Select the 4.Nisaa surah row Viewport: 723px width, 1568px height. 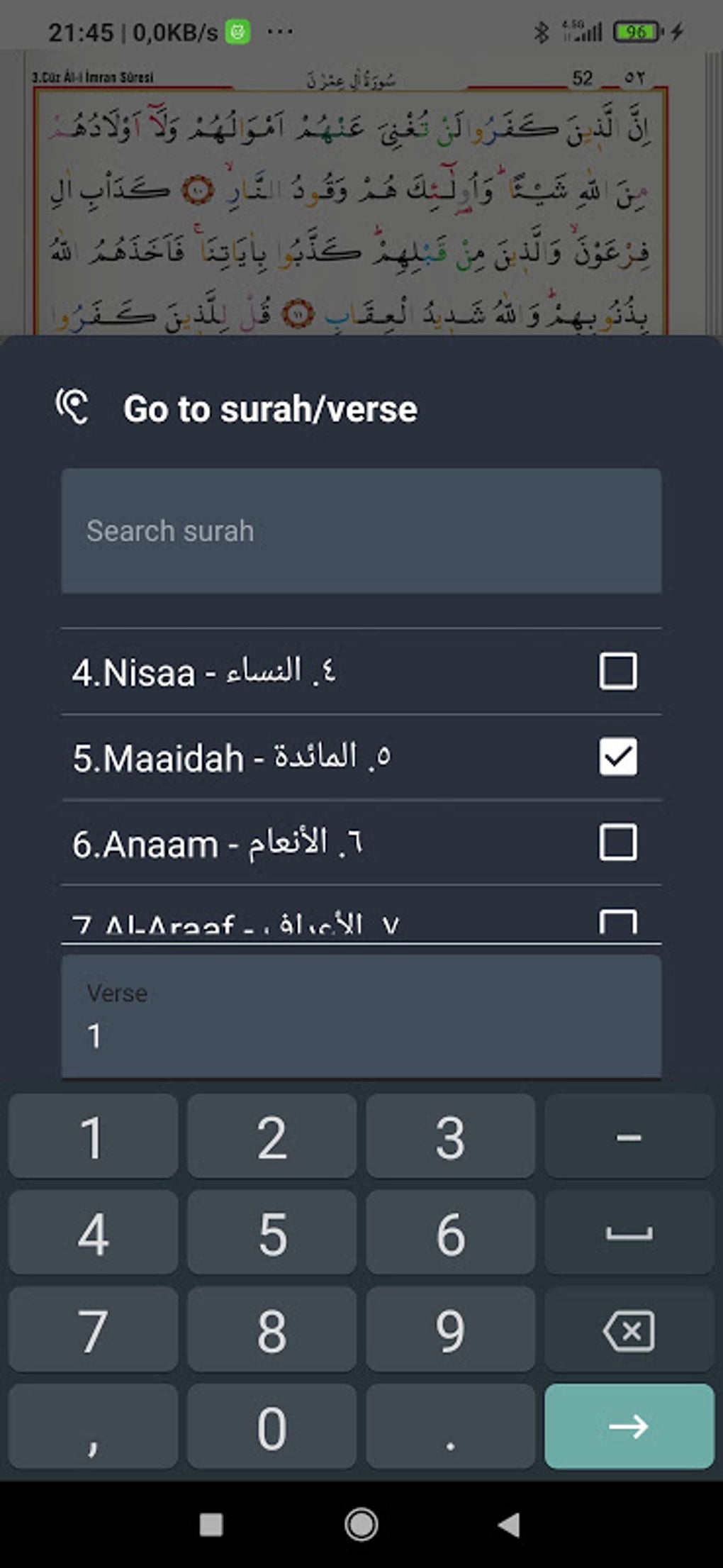pyautogui.click(x=284, y=672)
